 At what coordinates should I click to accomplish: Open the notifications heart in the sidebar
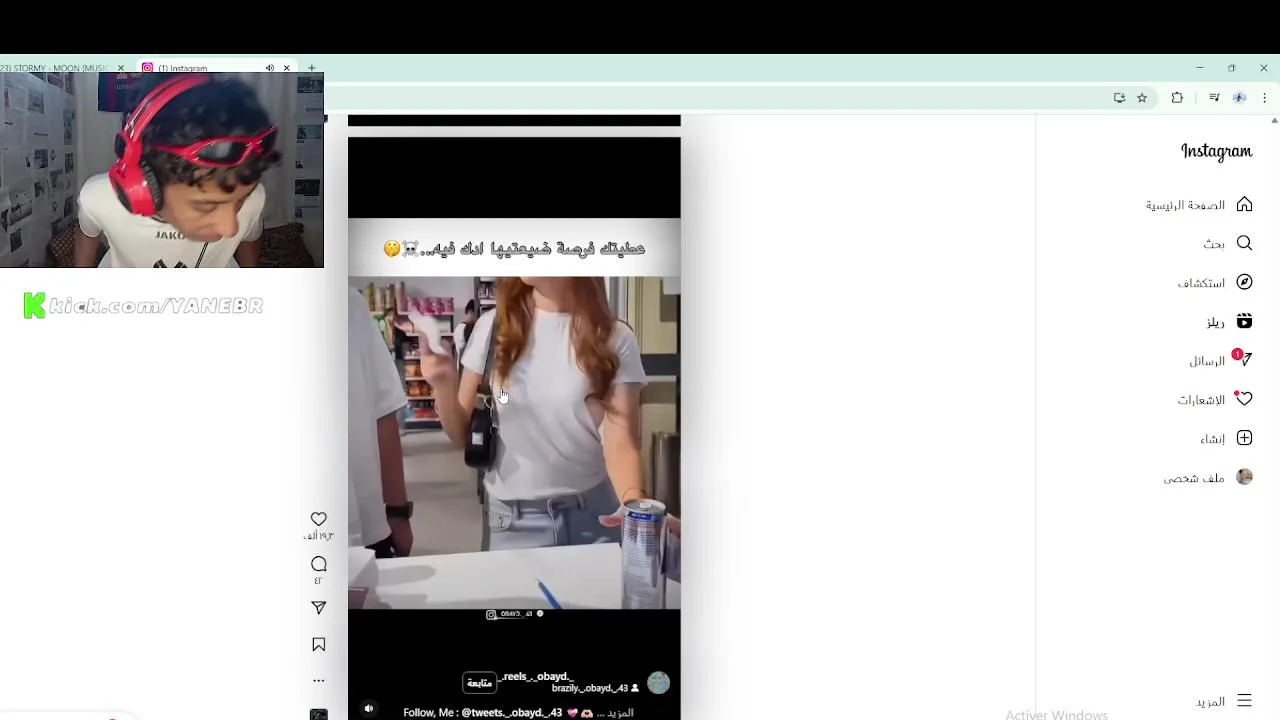tap(1243, 398)
